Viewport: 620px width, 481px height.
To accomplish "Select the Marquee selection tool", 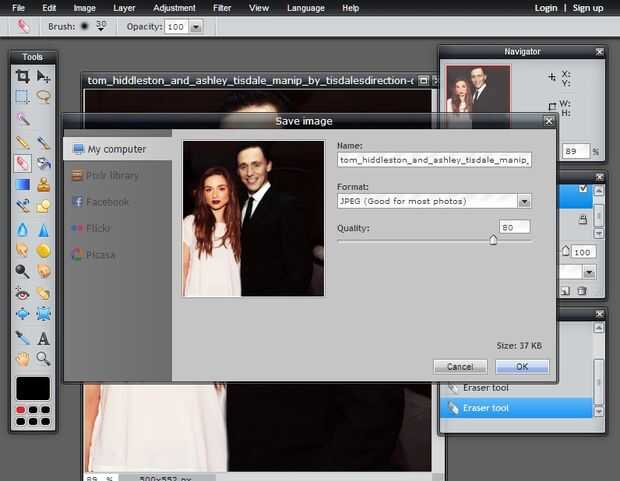I will 23,96.
